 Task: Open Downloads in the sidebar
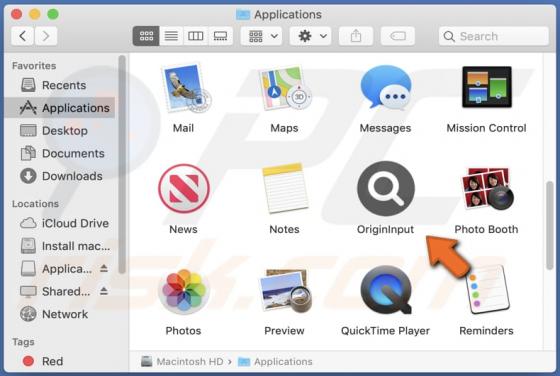pyautogui.click(x=59, y=176)
